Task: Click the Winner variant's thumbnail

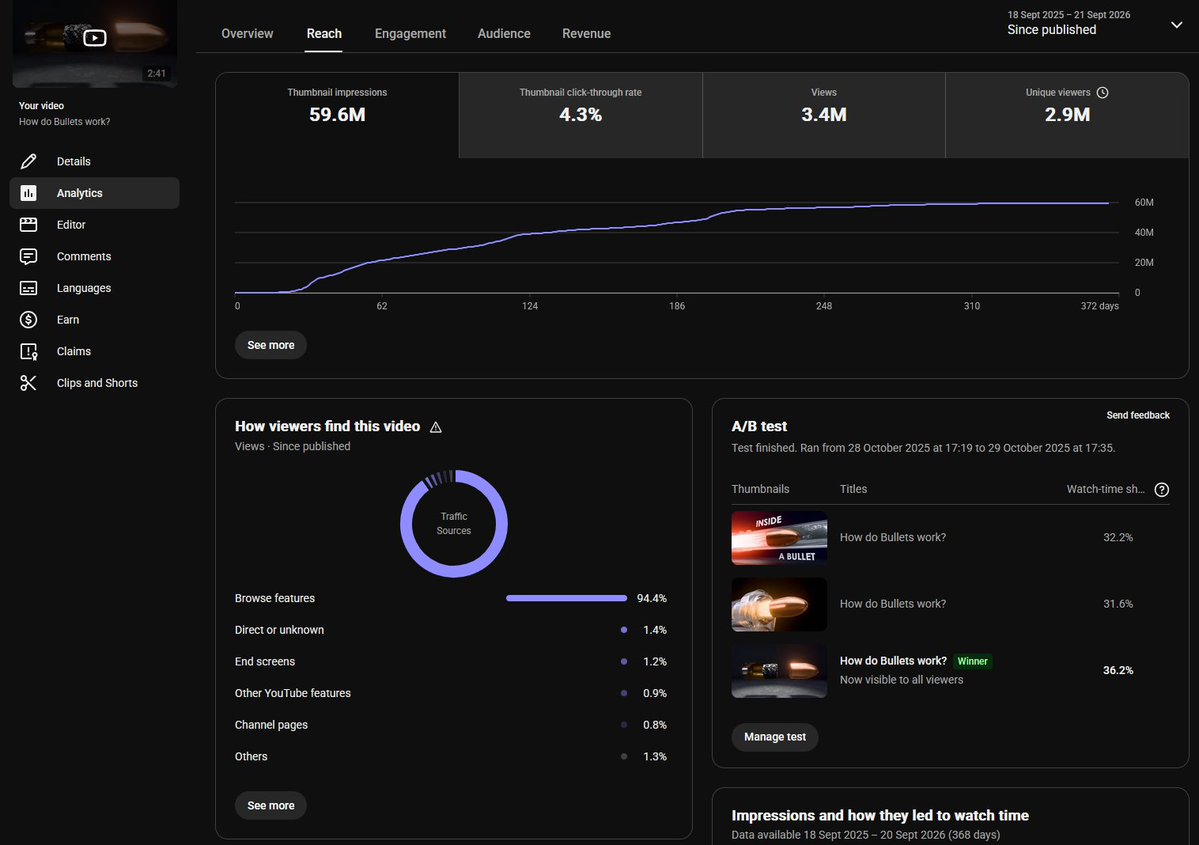Action: [x=779, y=671]
